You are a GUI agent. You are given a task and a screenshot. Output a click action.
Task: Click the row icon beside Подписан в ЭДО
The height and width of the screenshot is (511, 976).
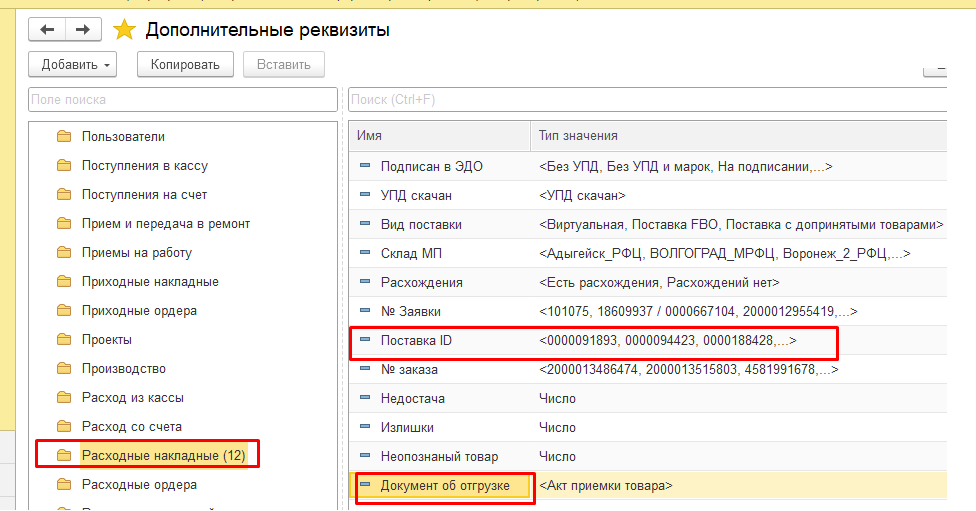click(x=365, y=166)
